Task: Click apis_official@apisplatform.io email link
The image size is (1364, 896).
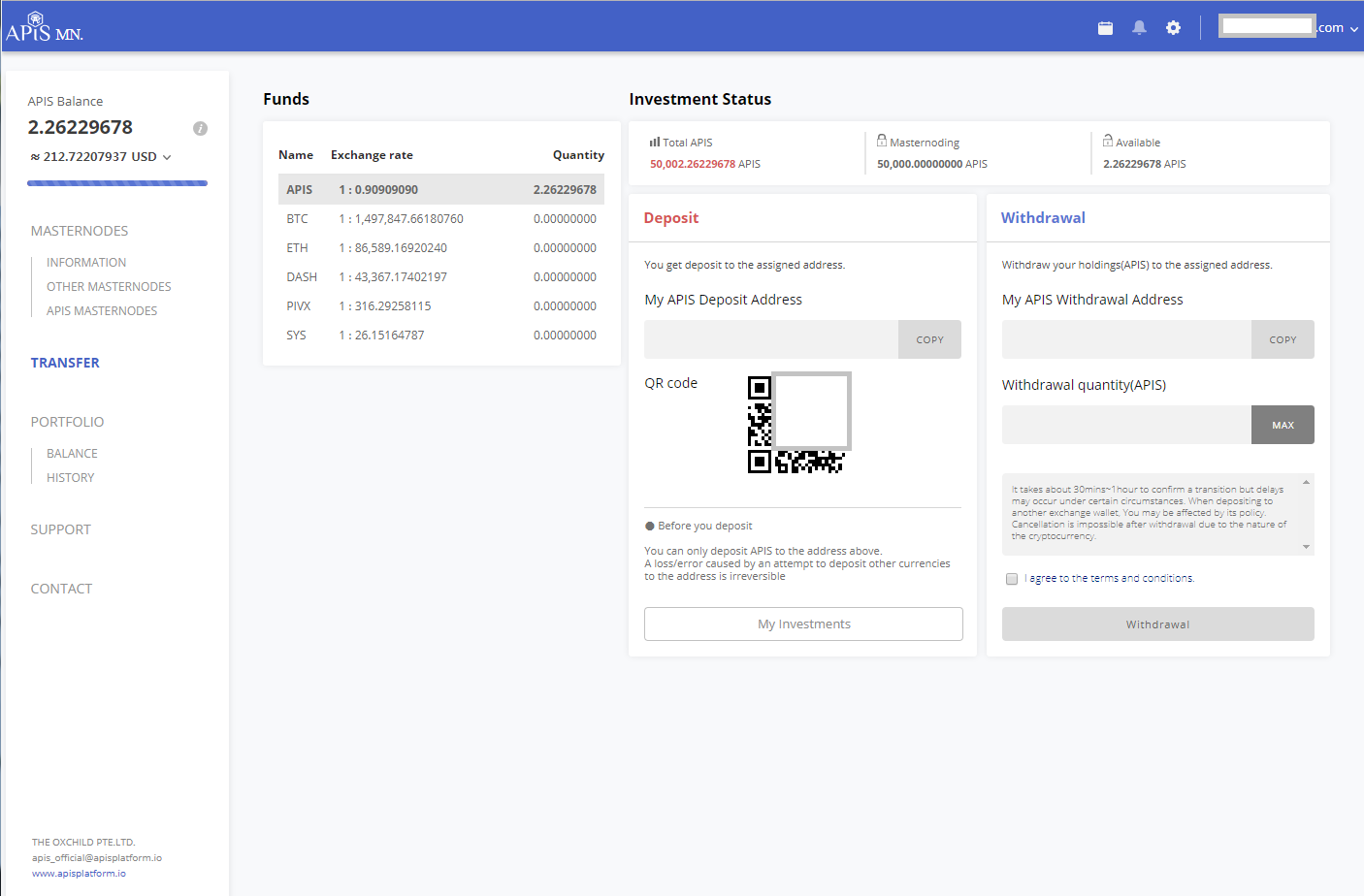Action: [97, 858]
